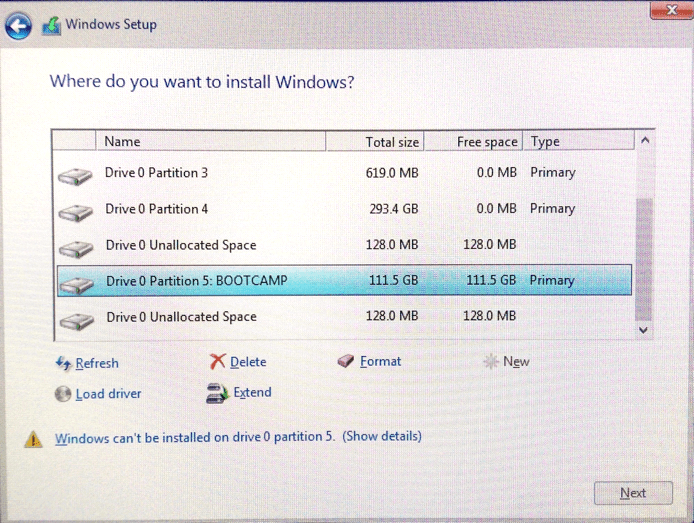The width and height of the screenshot is (694, 523).
Task: Click drive icon for Partition 5 BOOTCAMP
Action: click(77, 285)
